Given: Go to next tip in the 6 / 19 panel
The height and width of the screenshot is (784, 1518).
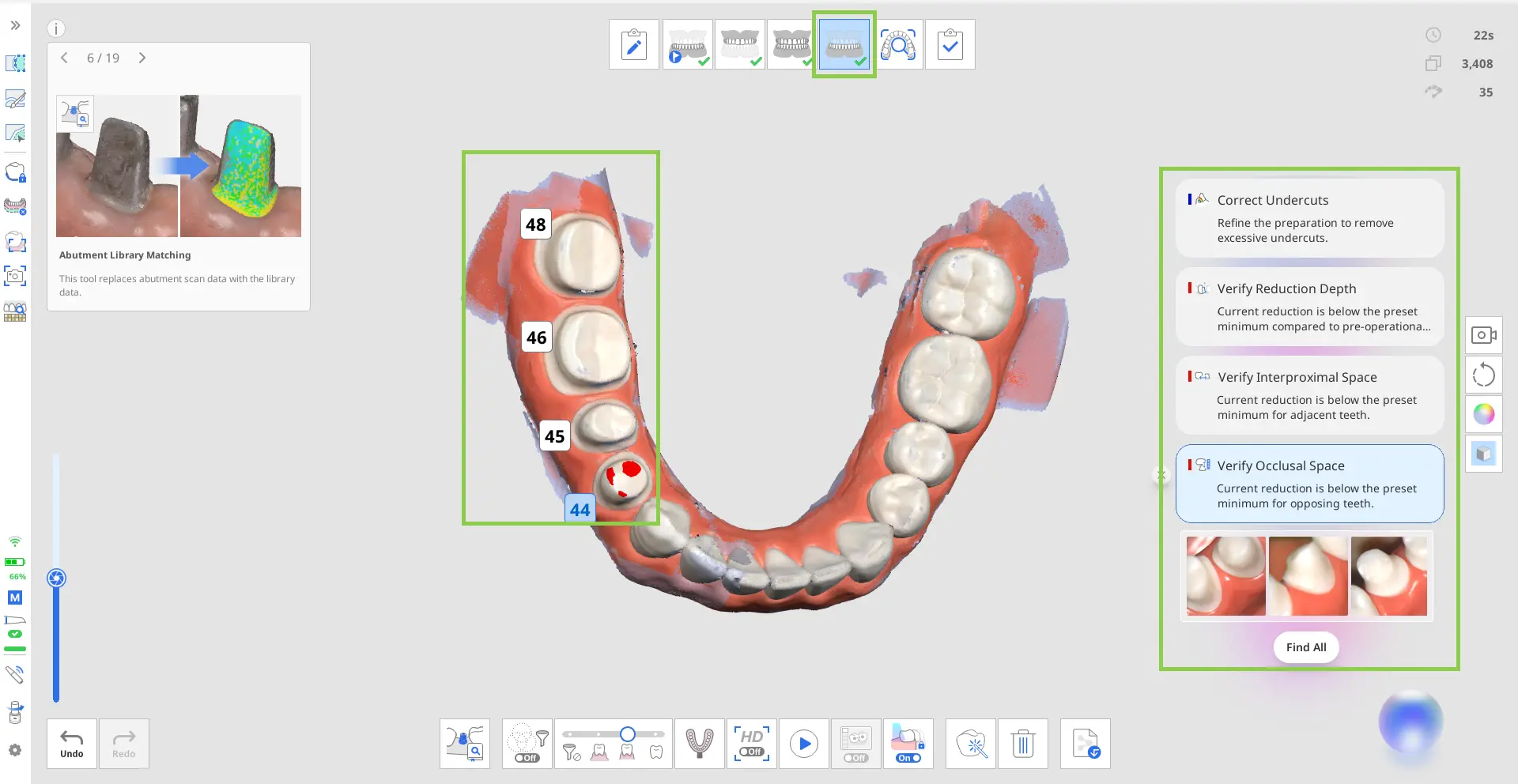Looking at the screenshot, I should pos(142,58).
